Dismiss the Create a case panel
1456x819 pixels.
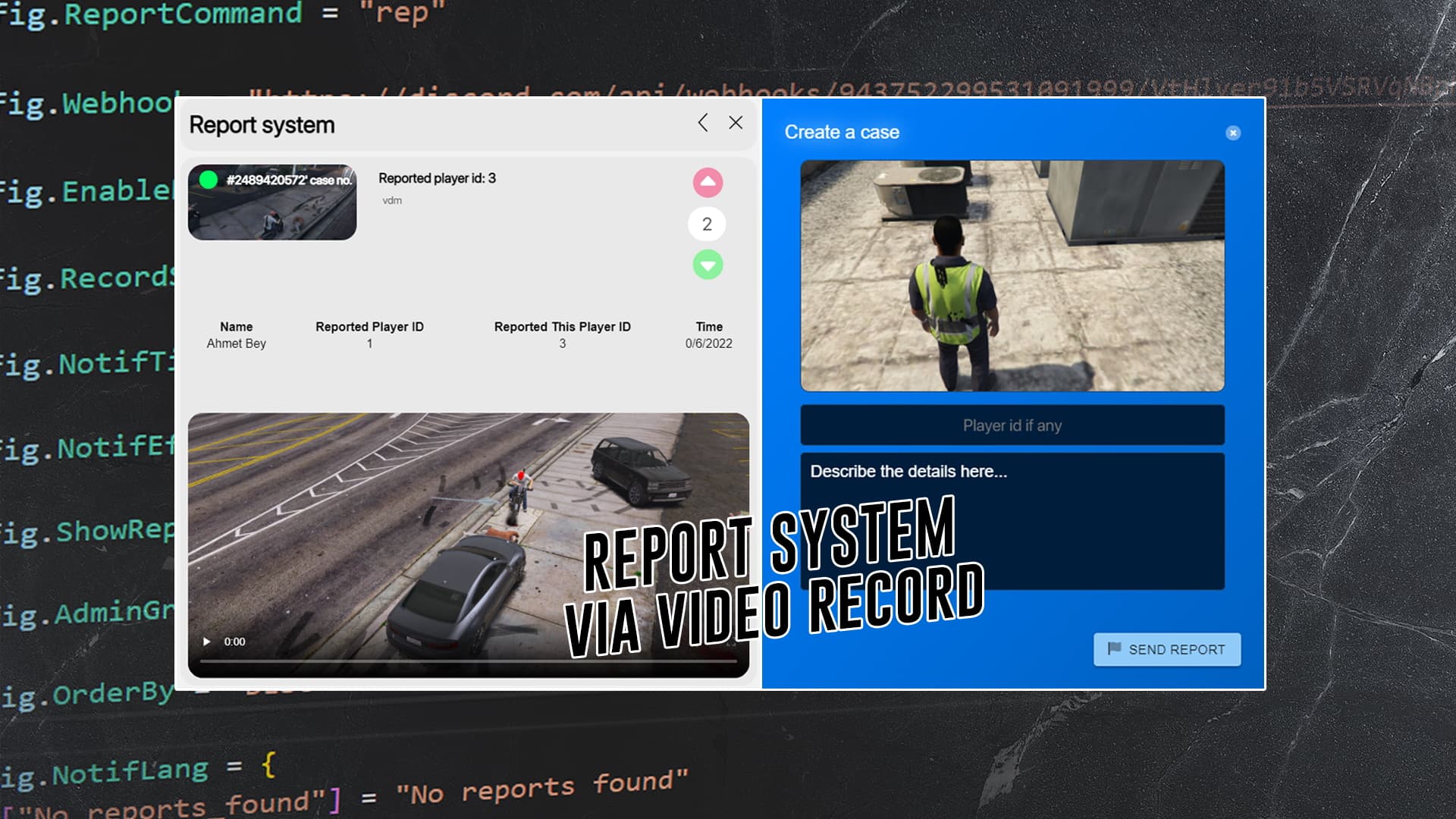click(x=1233, y=133)
